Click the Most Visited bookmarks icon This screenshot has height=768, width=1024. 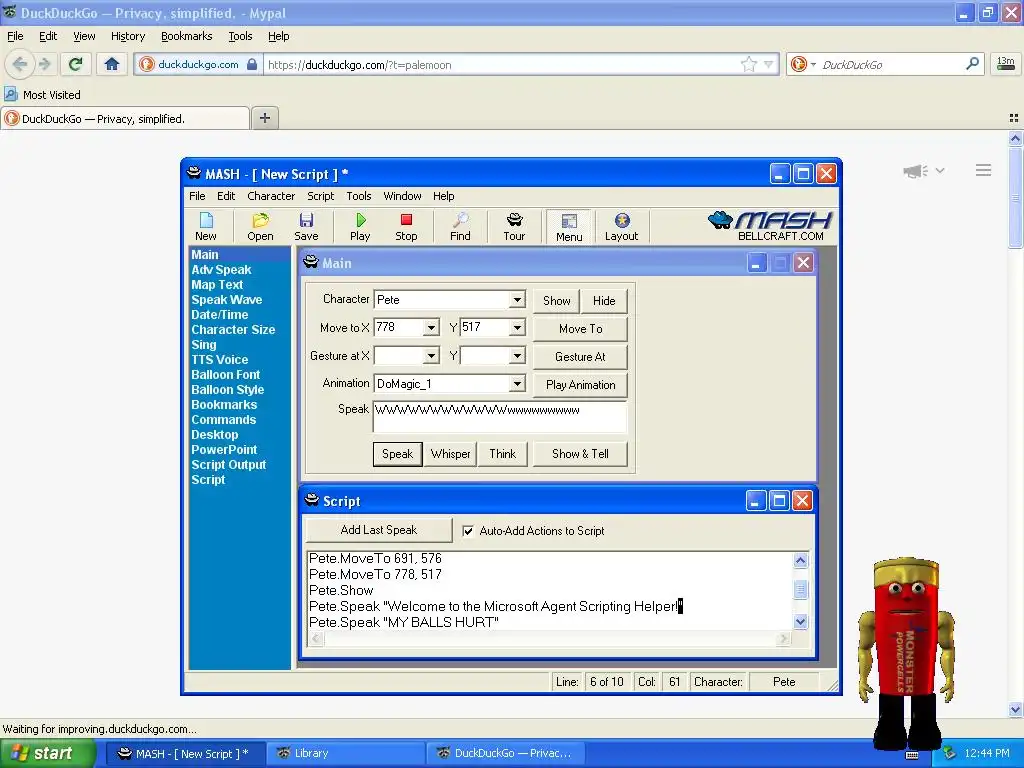pyautogui.click(x=10, y=94)
